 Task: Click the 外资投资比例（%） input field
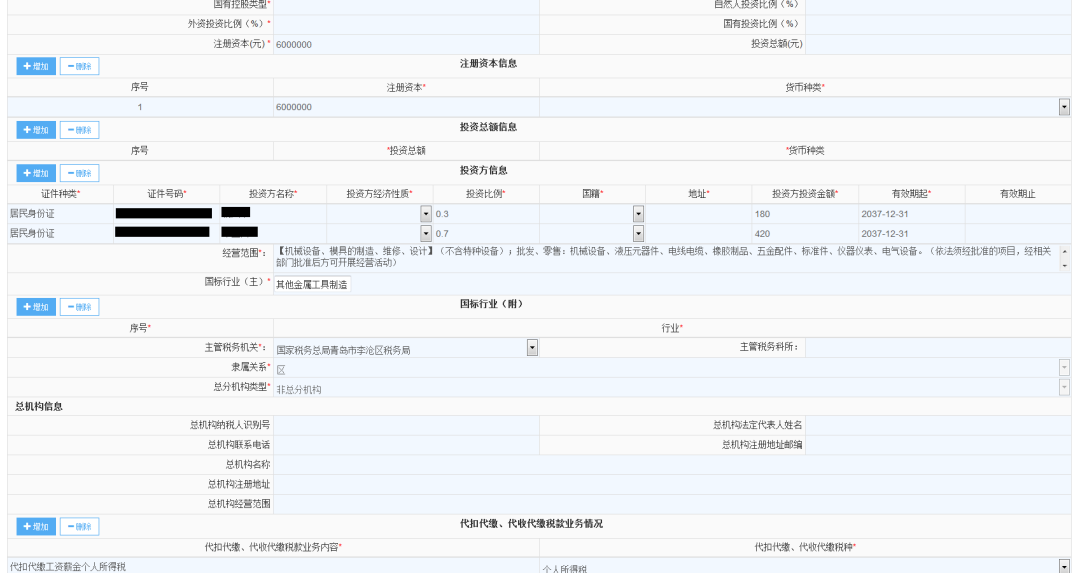[x=406, y=24]
